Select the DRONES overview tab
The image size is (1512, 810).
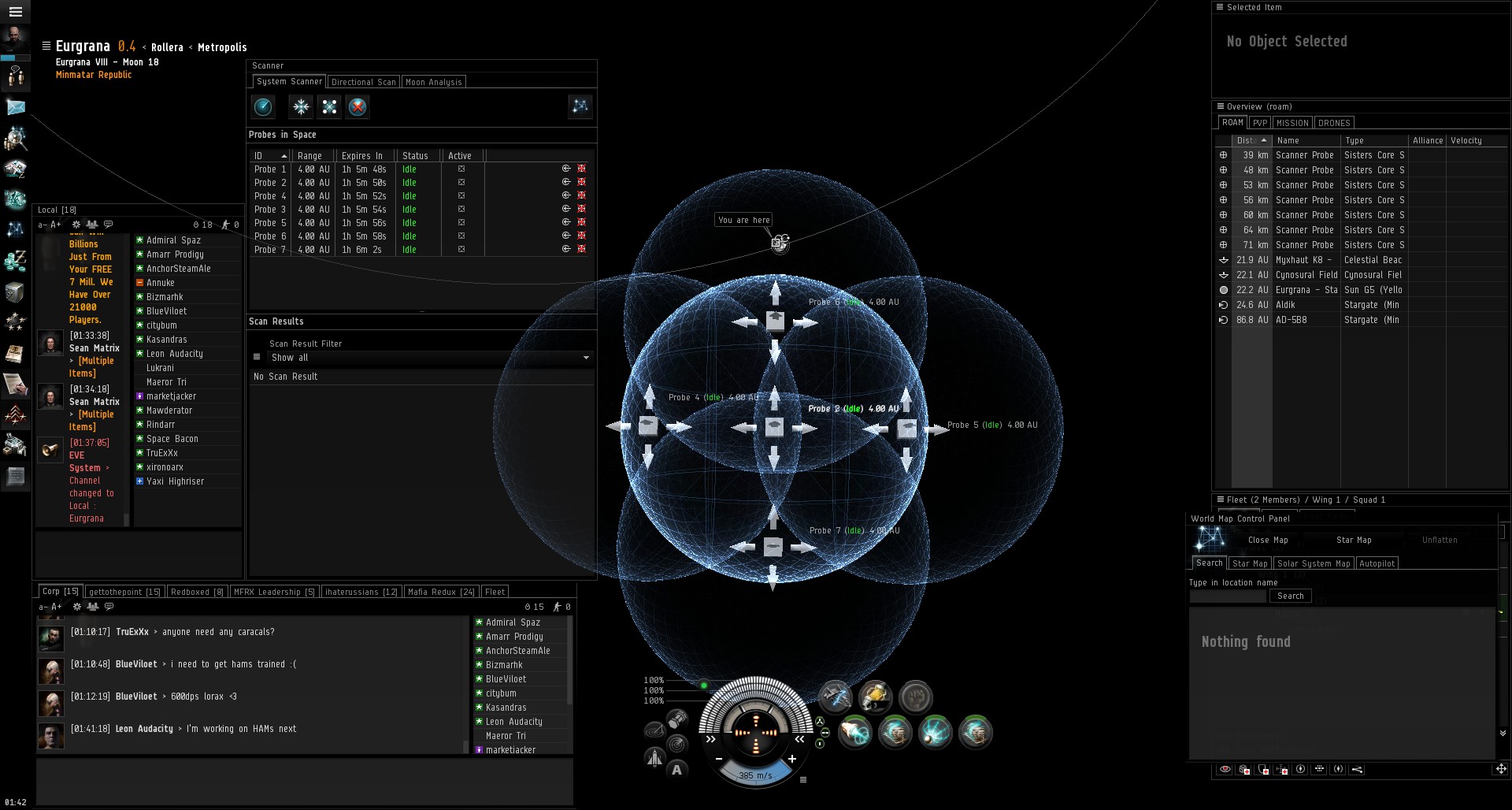tap(1334, 123)
